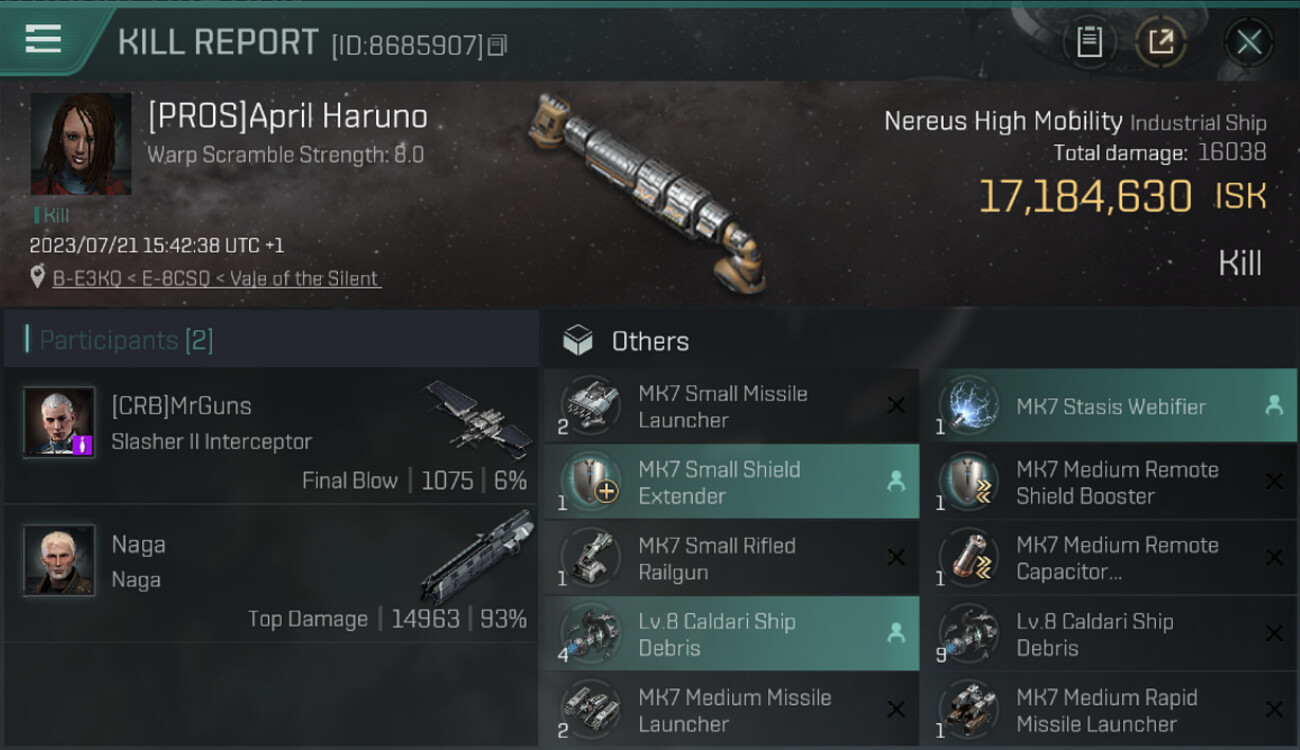Copy the kill report ID icon
The height and width of the screenshot is (750, 1300).
point(497,45)
